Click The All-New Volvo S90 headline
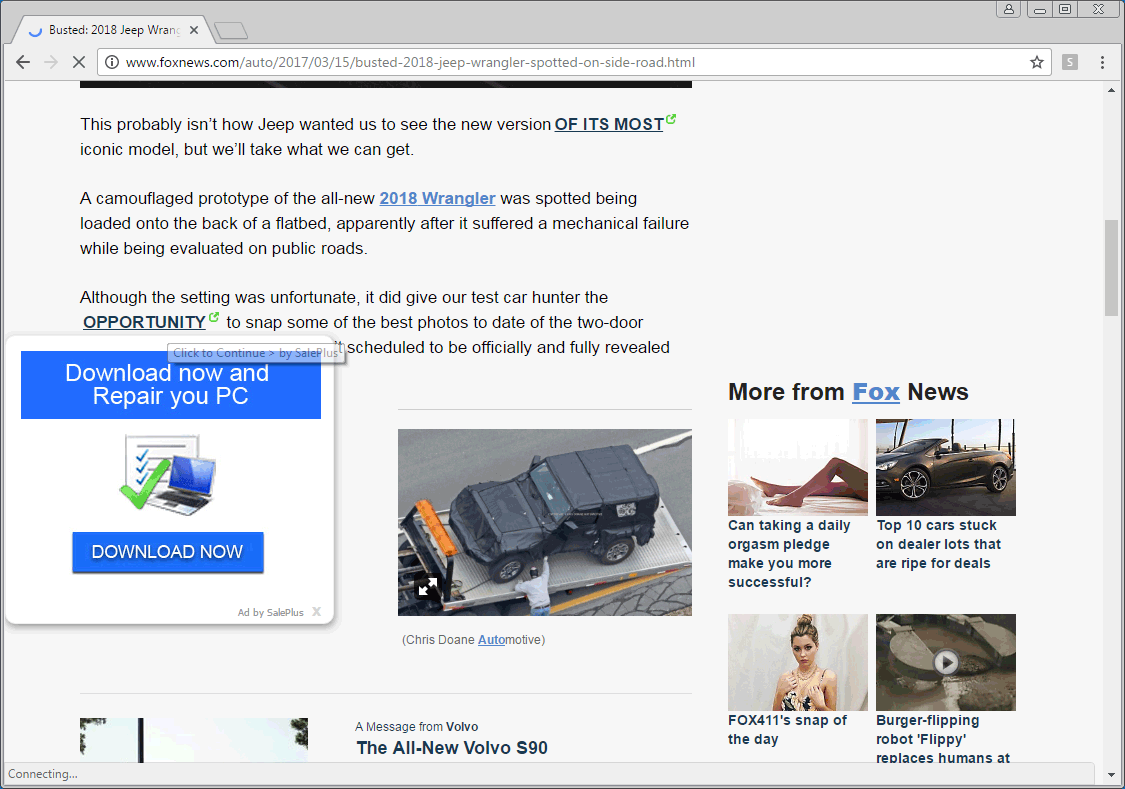The width and height of the screenshot is (1125, 789). click(x=452, y=748)
